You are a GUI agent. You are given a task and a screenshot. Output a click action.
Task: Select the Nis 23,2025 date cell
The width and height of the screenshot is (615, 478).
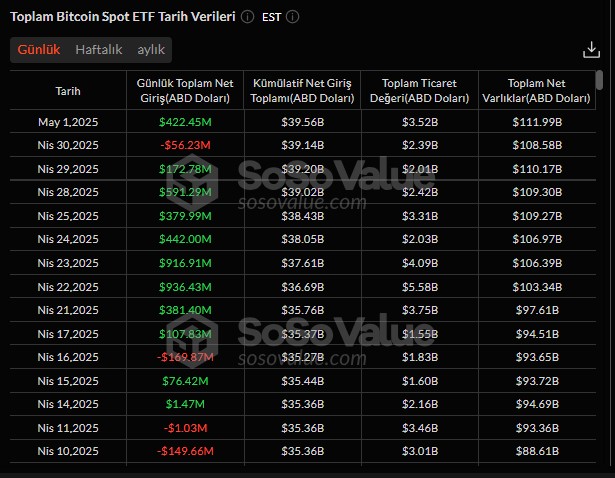[68, 263]
